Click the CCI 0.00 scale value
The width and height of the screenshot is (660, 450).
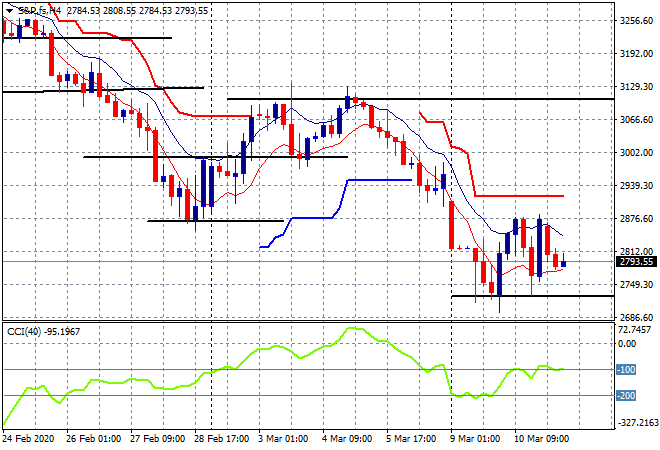(x=627, y=343)
